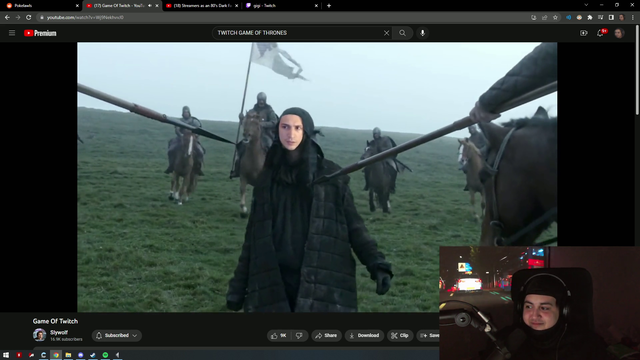Open Steam from the taskbar
This screenshot has height=360, width=640.
coord(93,355)
